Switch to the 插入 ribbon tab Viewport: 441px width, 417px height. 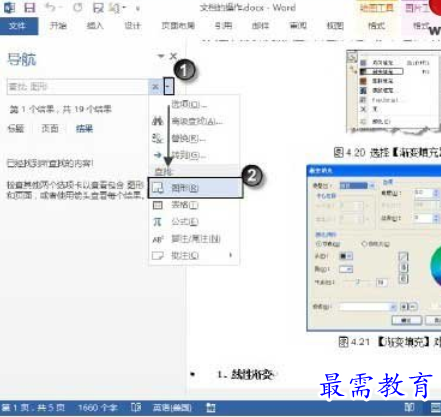95,26
